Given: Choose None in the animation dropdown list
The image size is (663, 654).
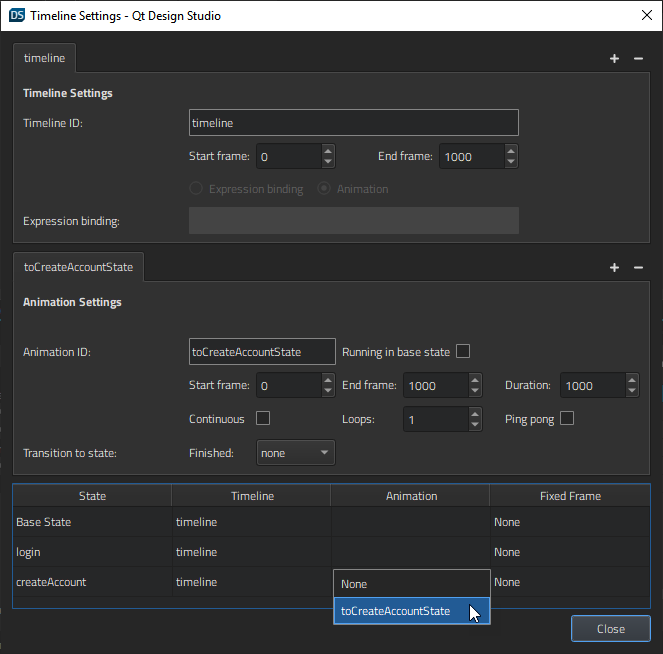Looking at the screenshot, I should (400, 584).
